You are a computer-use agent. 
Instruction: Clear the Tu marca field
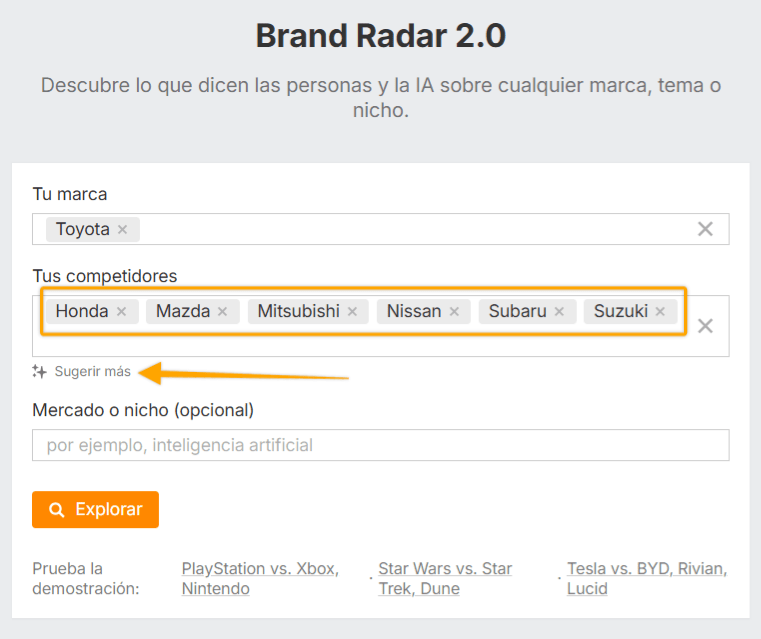pos(705,229)
